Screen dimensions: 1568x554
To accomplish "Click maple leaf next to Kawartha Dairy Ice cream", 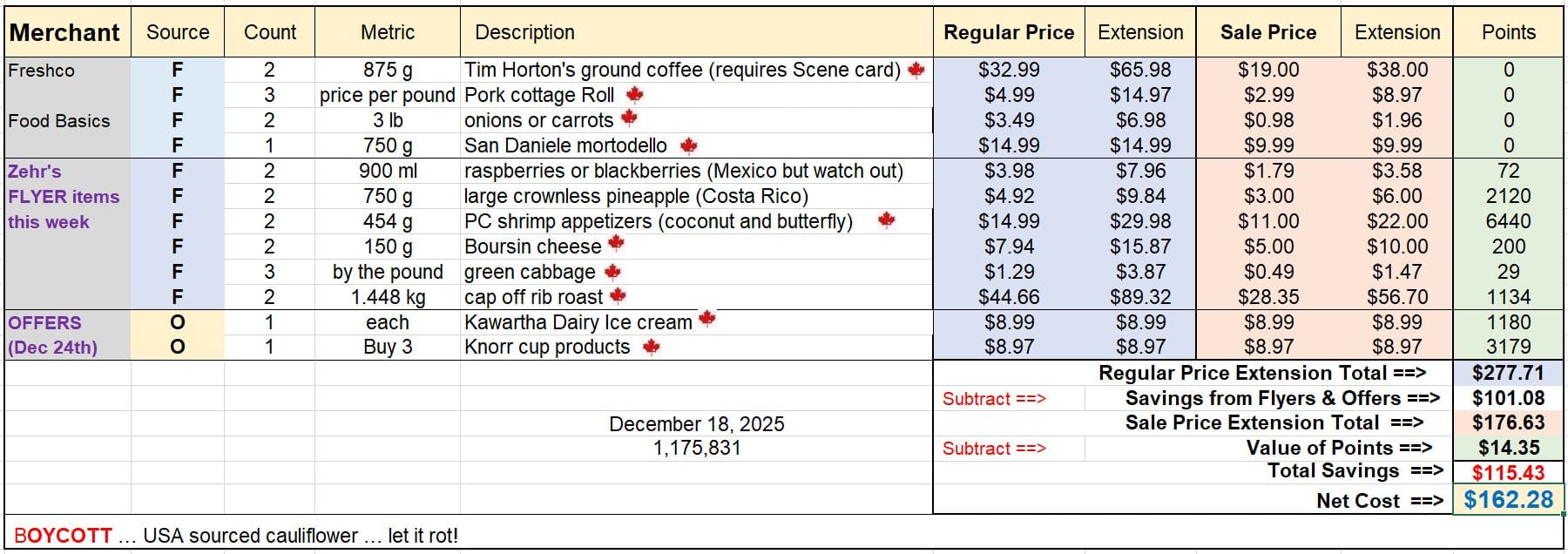I will (x=706, y=320).
